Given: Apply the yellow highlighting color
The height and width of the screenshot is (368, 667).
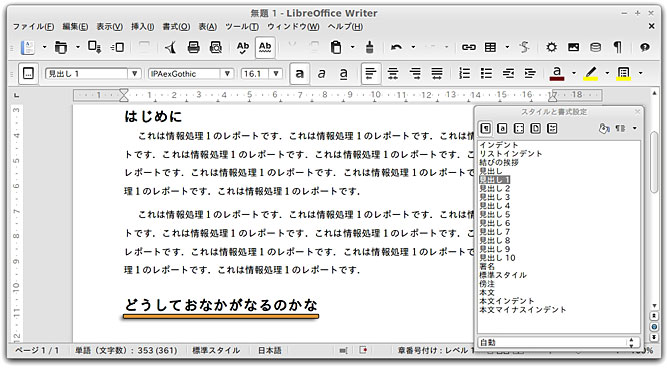Looking at the screenshot, I should click(x=590, y=74).
